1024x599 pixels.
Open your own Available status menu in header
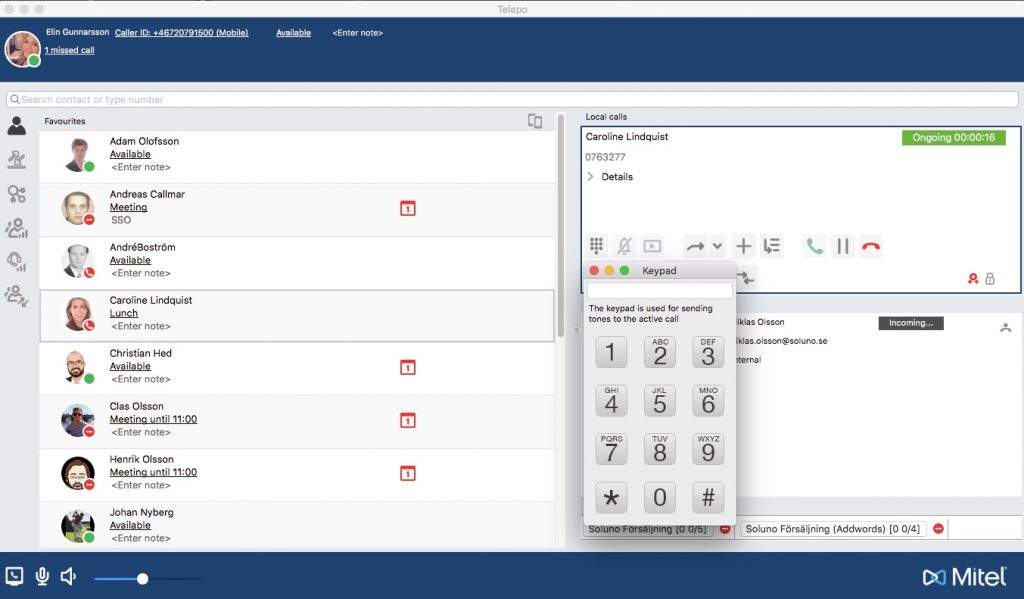(x=293, y=33)
